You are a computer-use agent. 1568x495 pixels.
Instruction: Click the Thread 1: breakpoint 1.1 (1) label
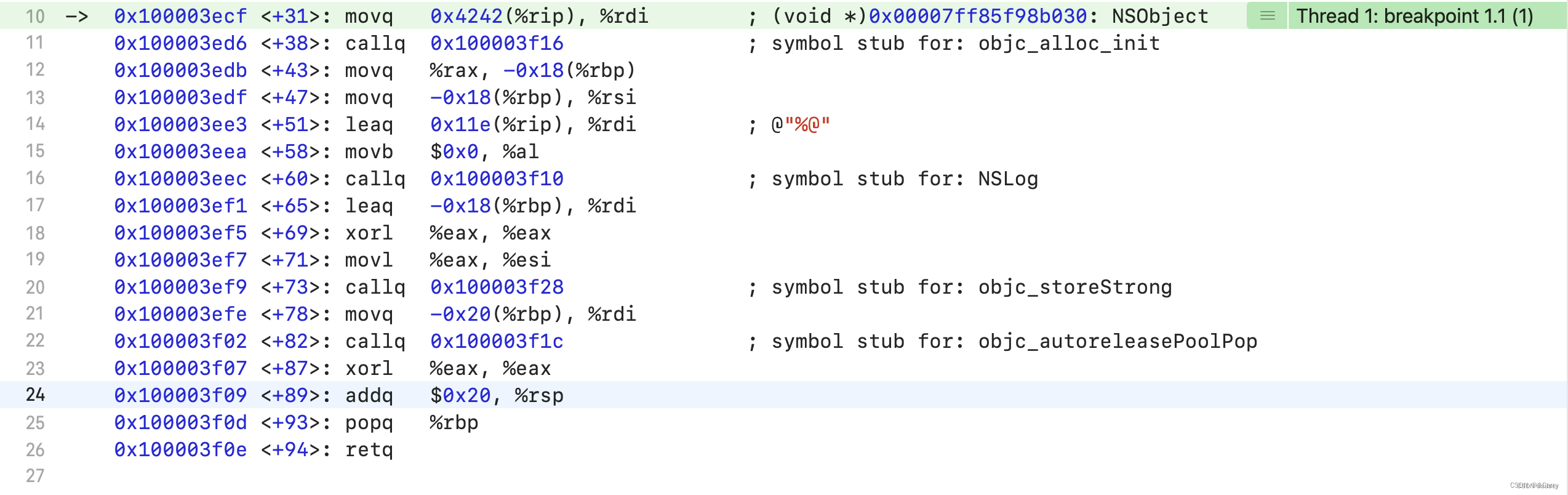(x=1415, y=15)
